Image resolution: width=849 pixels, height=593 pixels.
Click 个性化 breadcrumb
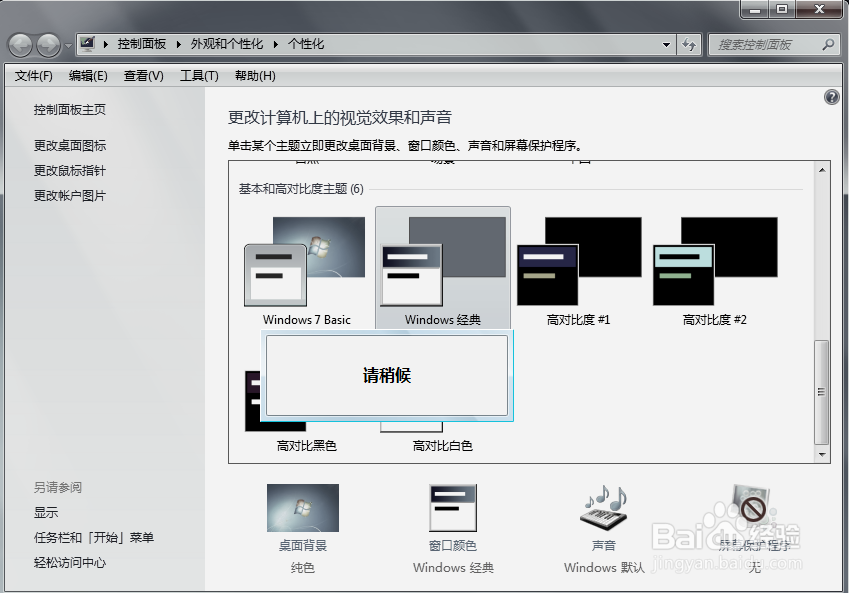306,44
